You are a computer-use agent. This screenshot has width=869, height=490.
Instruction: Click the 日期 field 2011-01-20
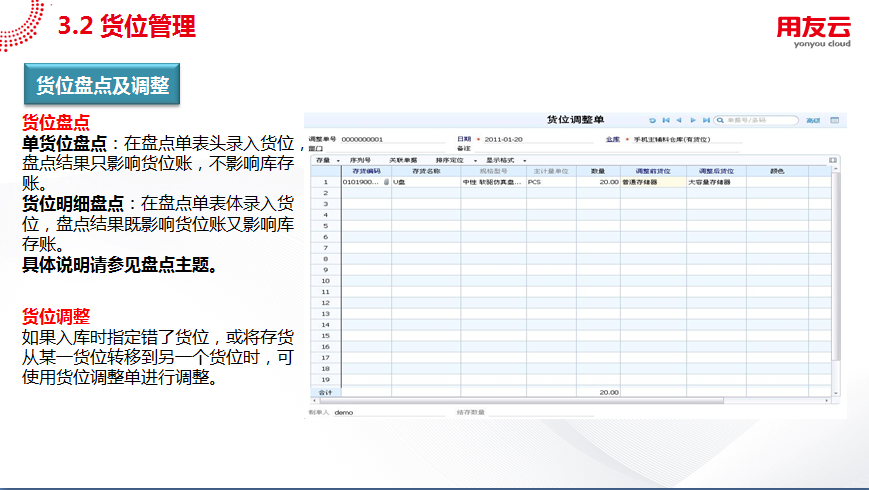pos(538,139)
